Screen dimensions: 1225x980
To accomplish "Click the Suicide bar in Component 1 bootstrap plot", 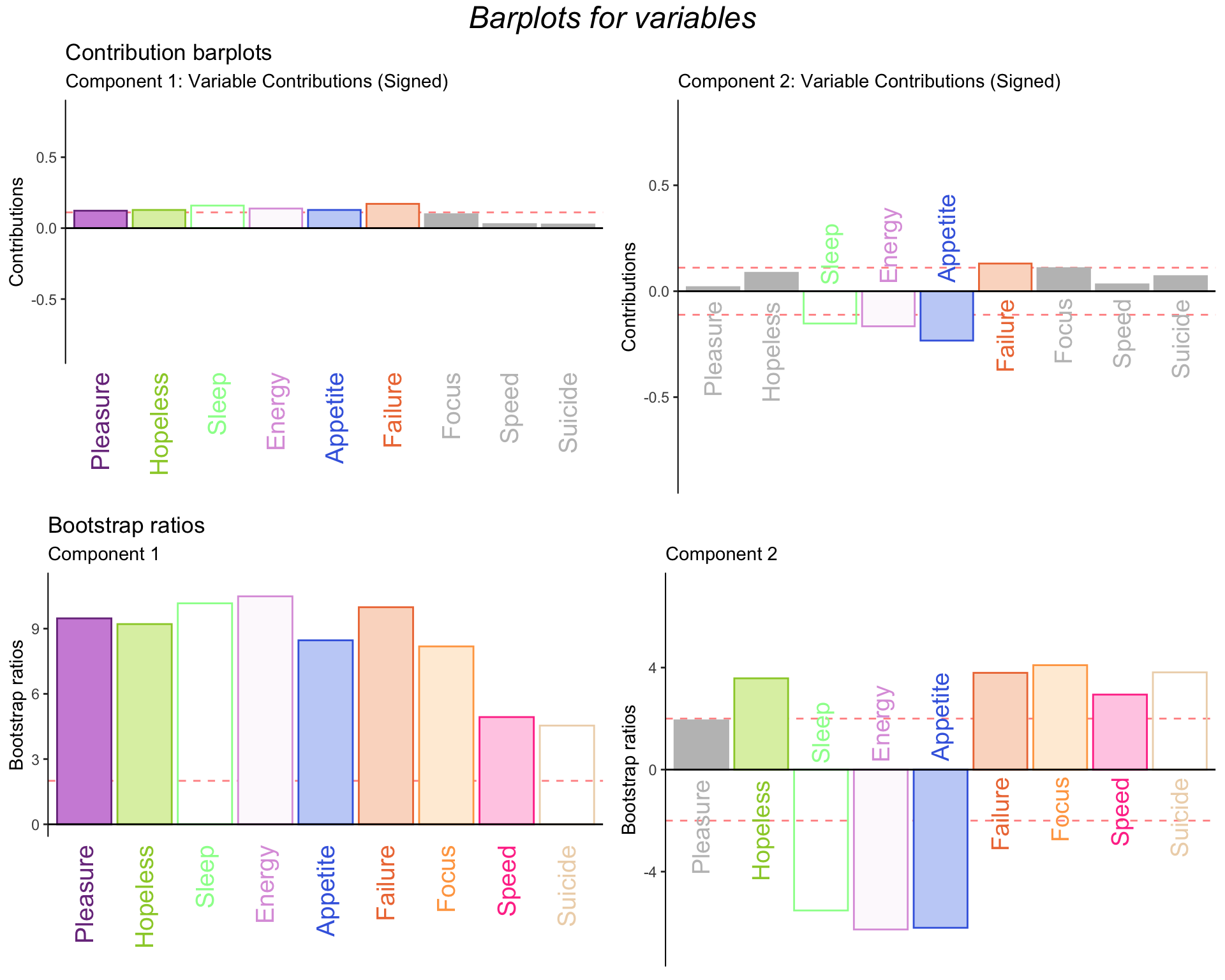I will (567, 775).
